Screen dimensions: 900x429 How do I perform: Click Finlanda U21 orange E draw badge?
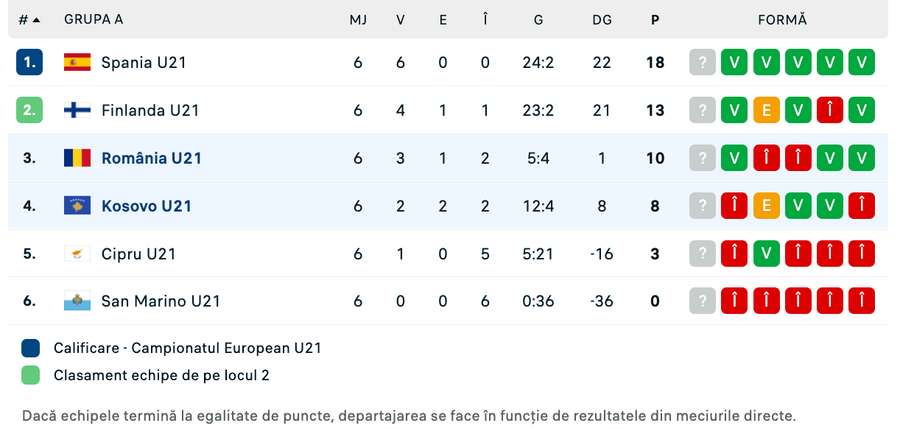[x=766, y=110]
